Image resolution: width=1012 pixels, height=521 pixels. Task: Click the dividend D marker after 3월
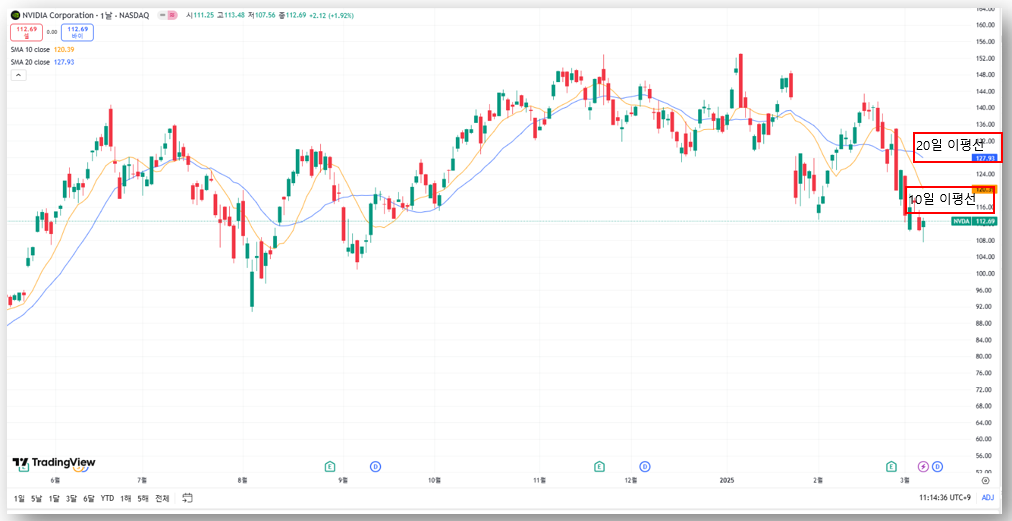[937, 466]
